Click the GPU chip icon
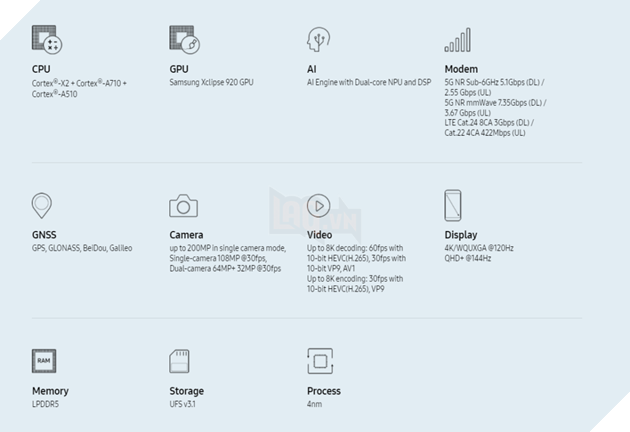 (x=184, y=41)
